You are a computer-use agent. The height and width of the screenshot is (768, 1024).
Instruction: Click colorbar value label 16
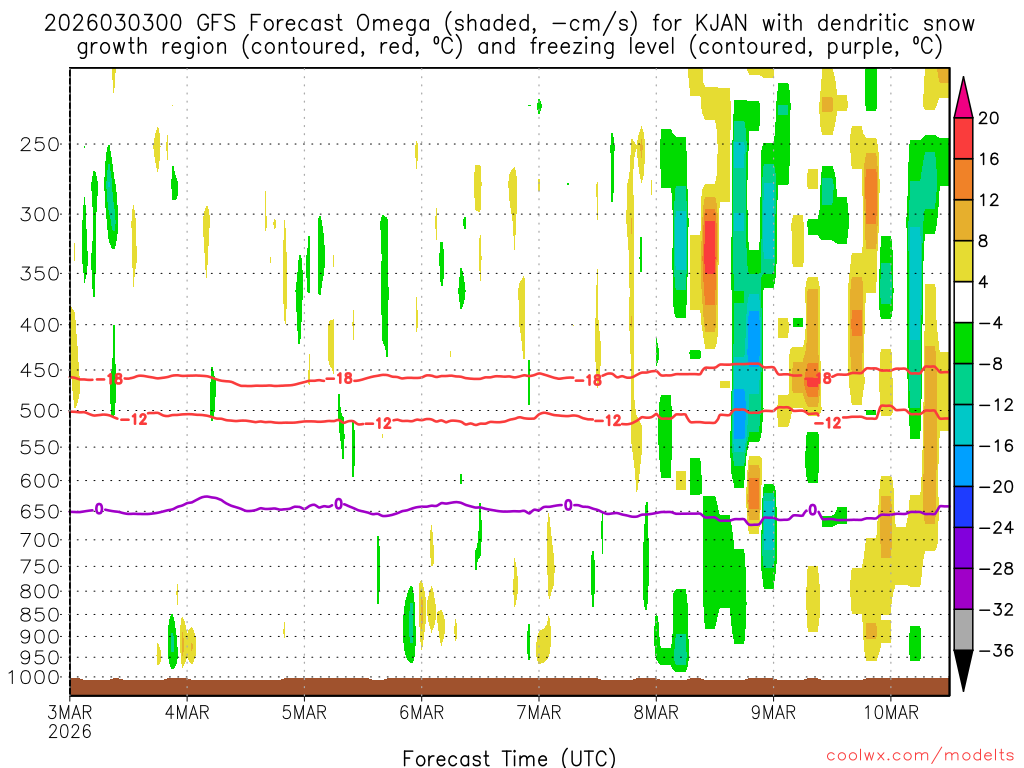[x=989, y=159]
